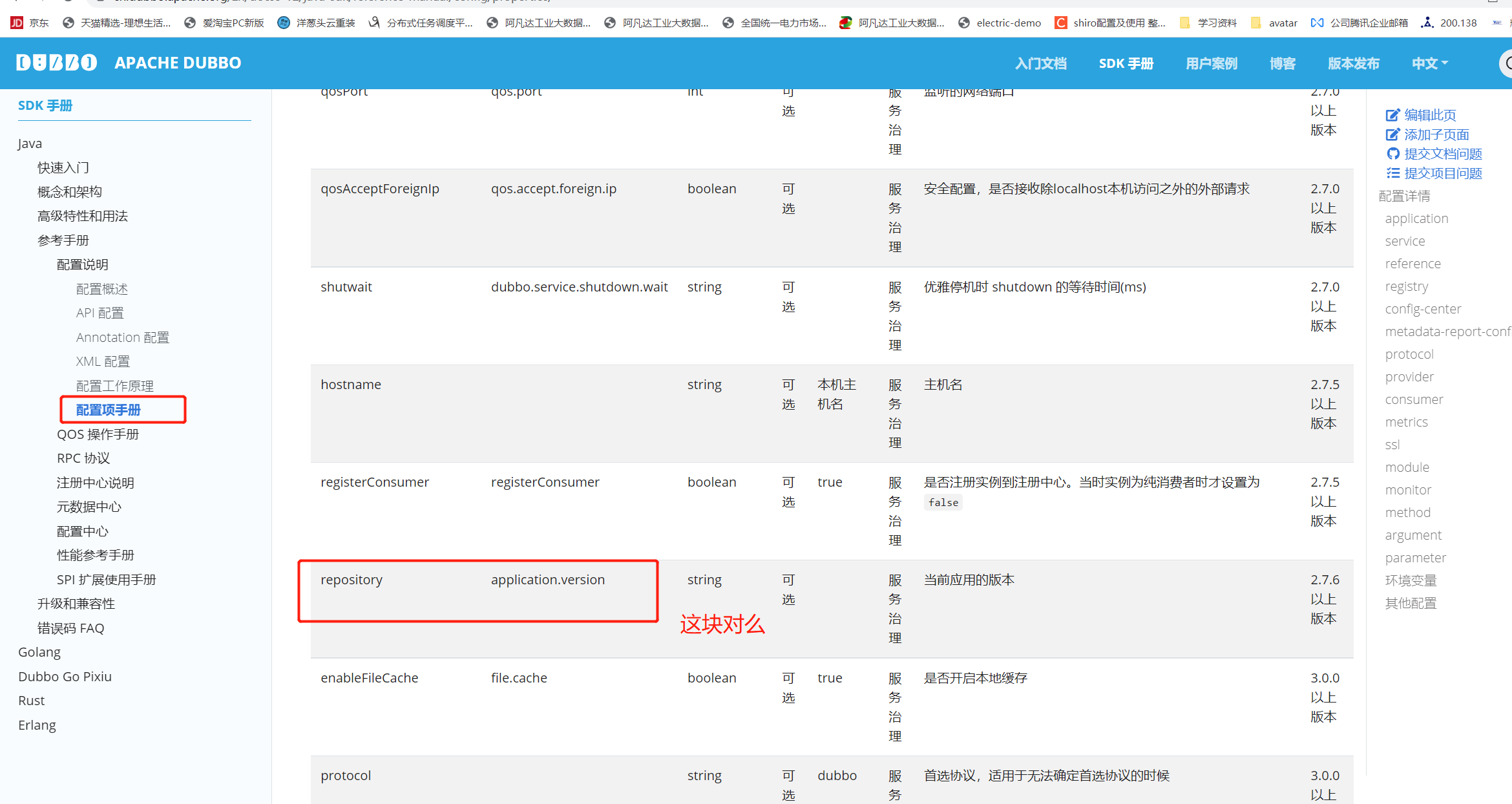The image size is (1512, 804).
Task: Open Annotation 配置 in the sidebar
Action: 123,337
